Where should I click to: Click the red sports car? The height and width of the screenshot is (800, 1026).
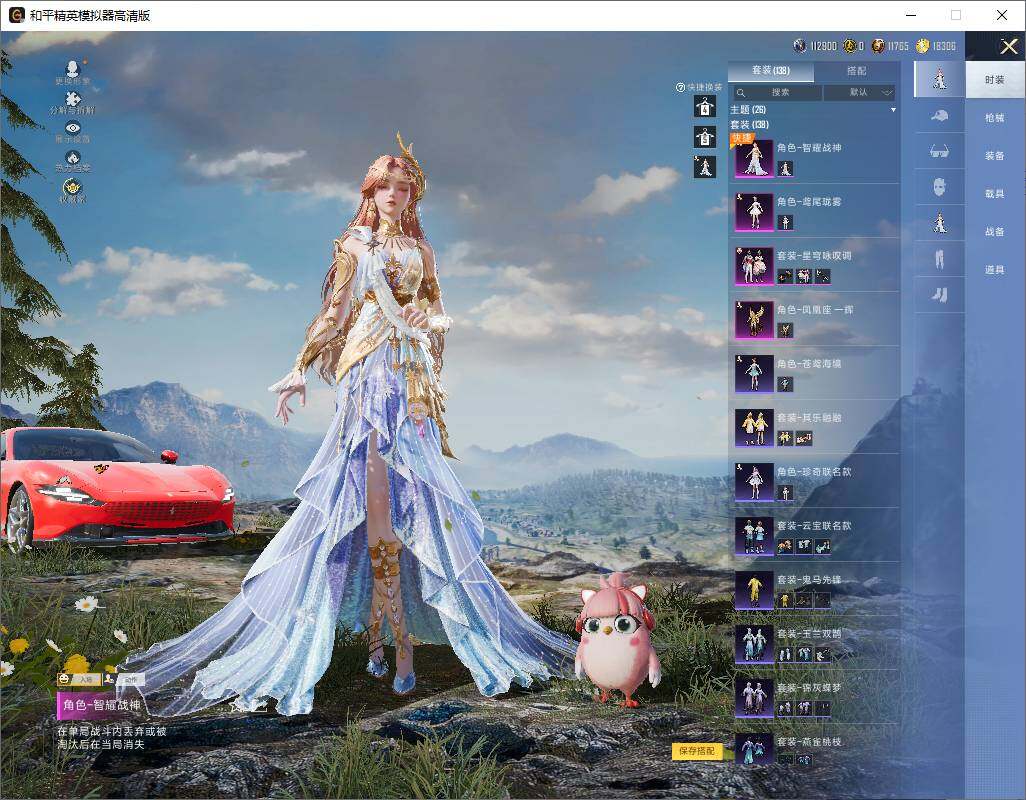pos(116,487)
